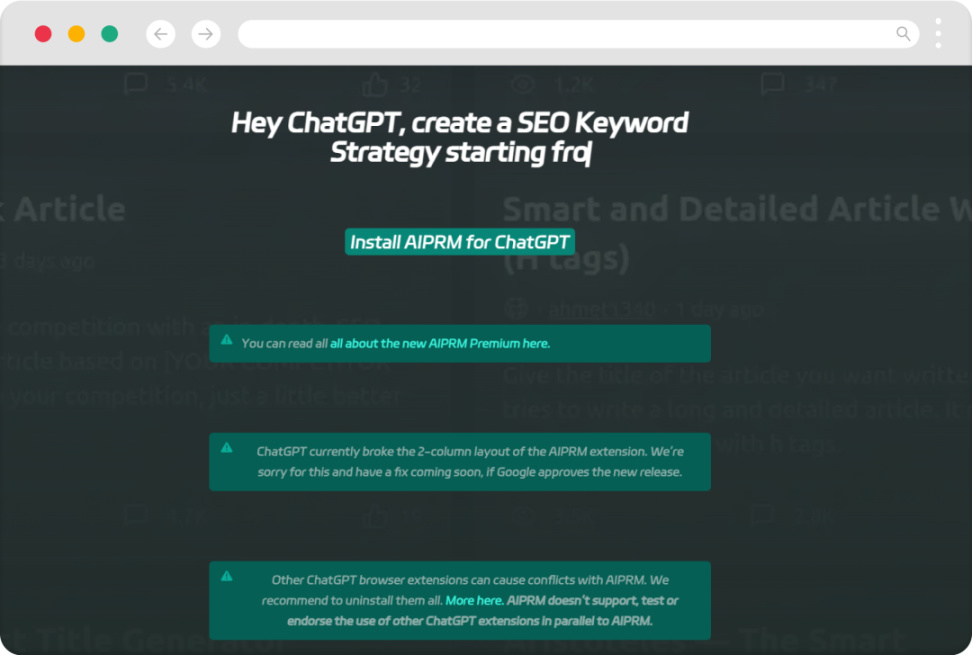Click the Install AIPRM for ChatGPT button

(x=459, y=242)
